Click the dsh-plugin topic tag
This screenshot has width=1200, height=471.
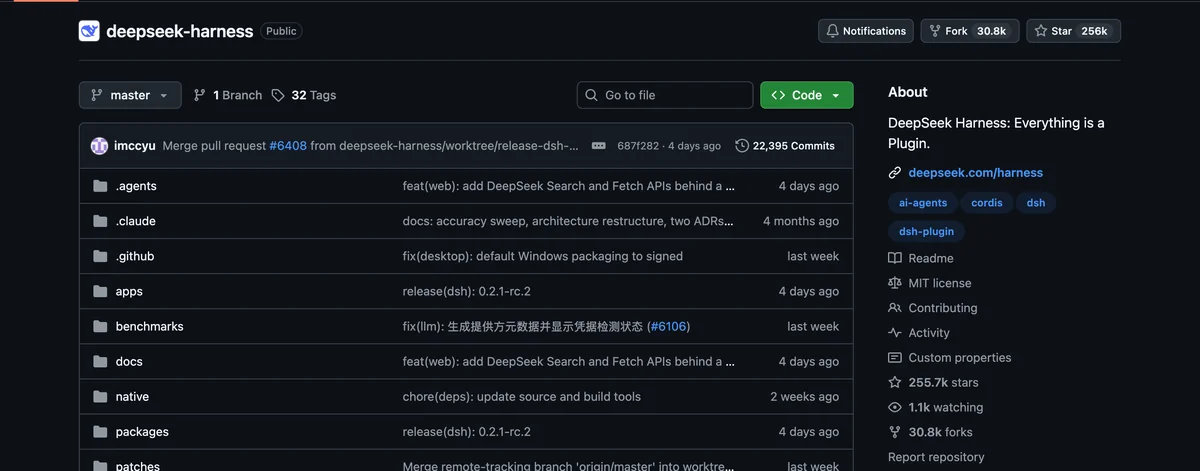click(926, 231)
